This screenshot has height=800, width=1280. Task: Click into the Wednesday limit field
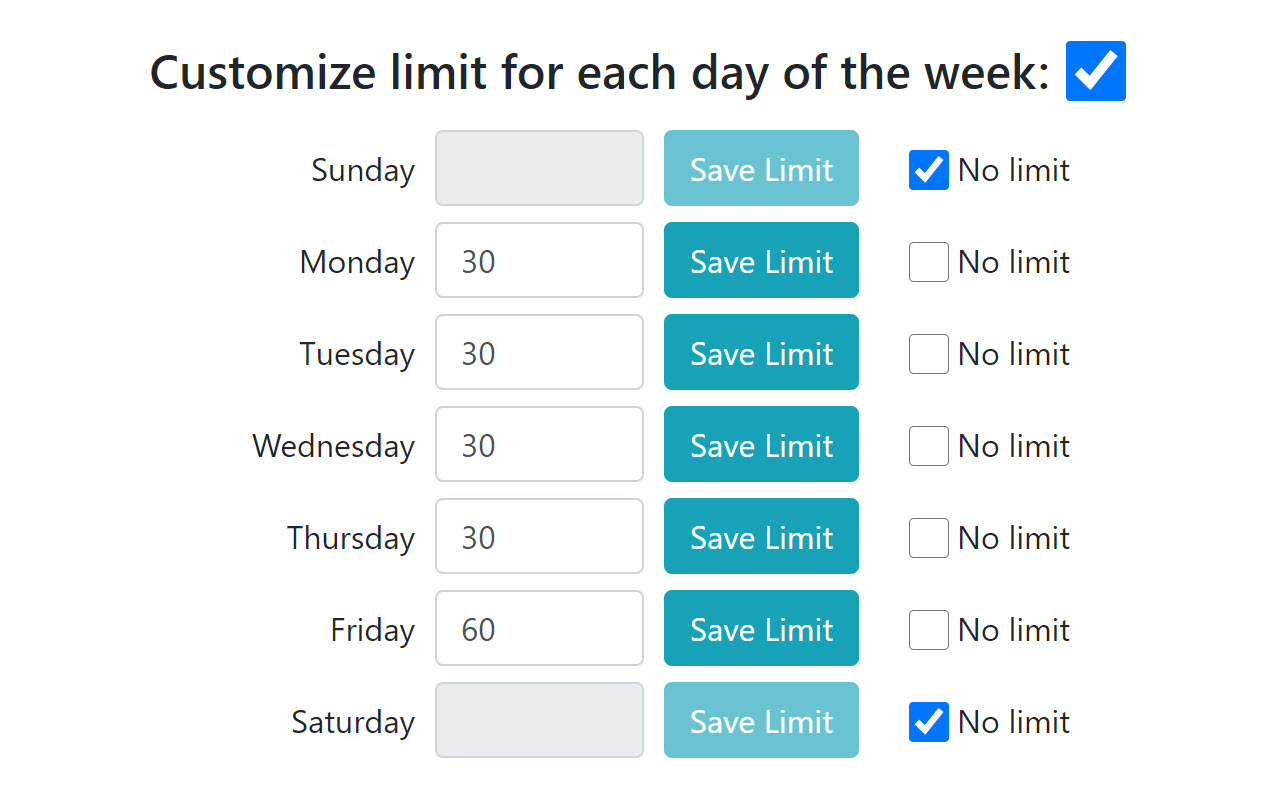click(539, 444)
